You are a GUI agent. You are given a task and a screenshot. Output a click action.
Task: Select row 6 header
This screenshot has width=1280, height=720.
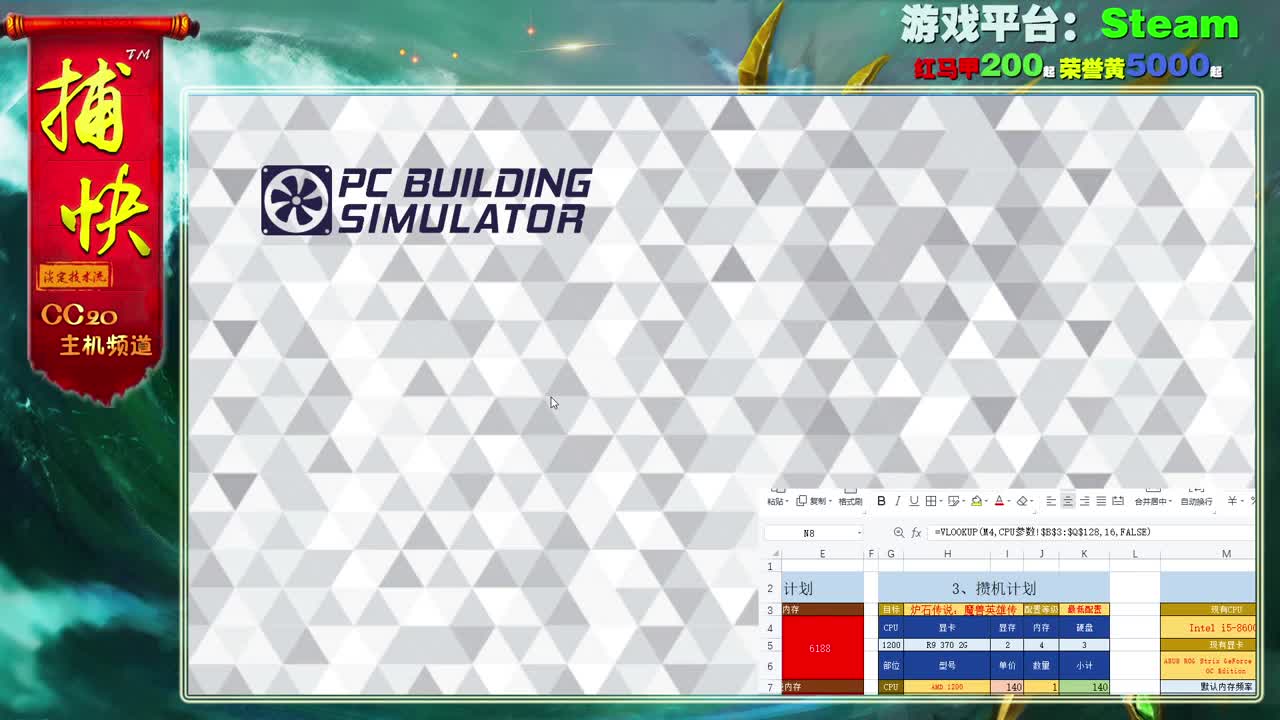[x=770, y=666]
